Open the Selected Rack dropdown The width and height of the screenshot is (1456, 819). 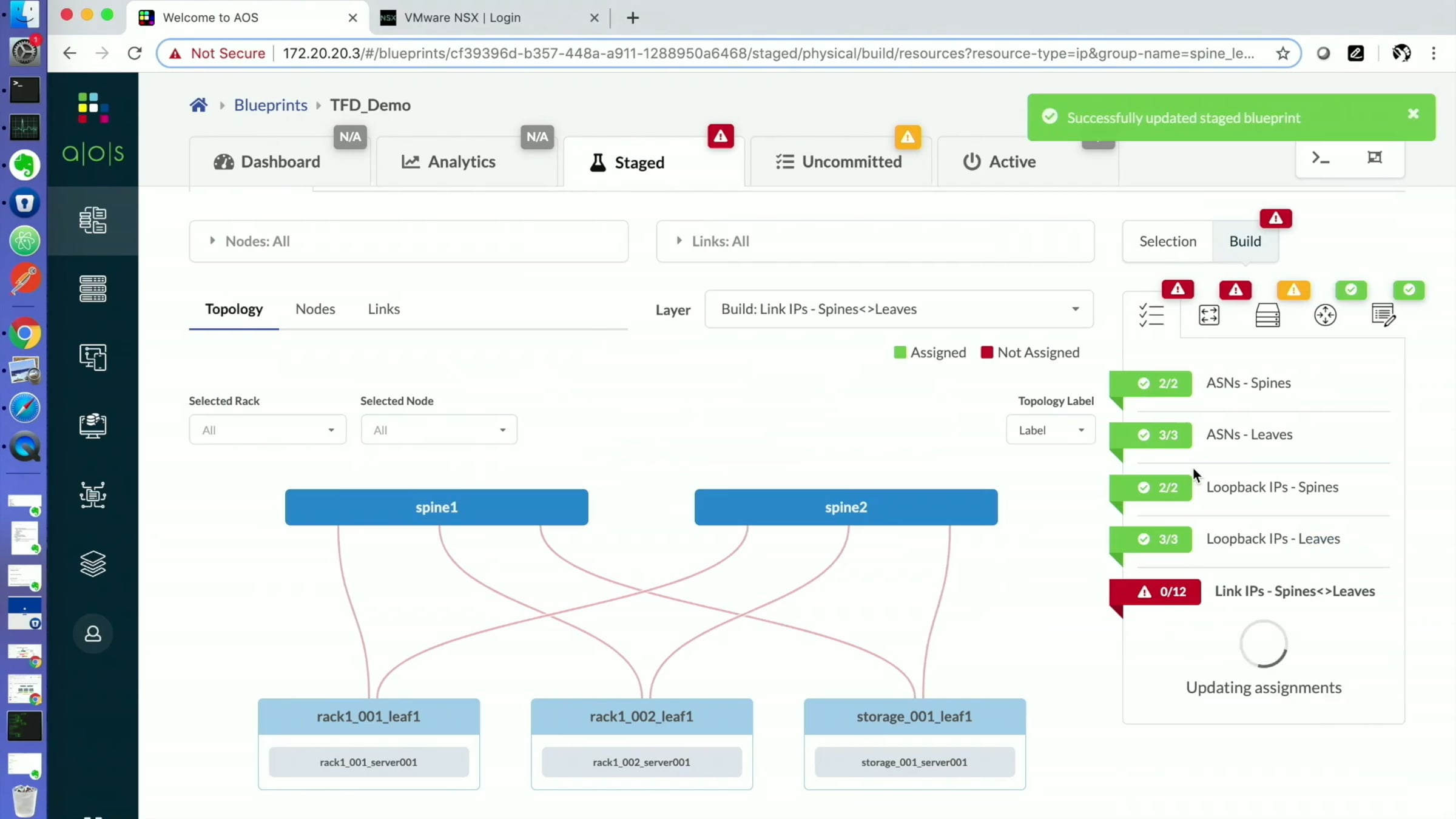pos(268,430)
